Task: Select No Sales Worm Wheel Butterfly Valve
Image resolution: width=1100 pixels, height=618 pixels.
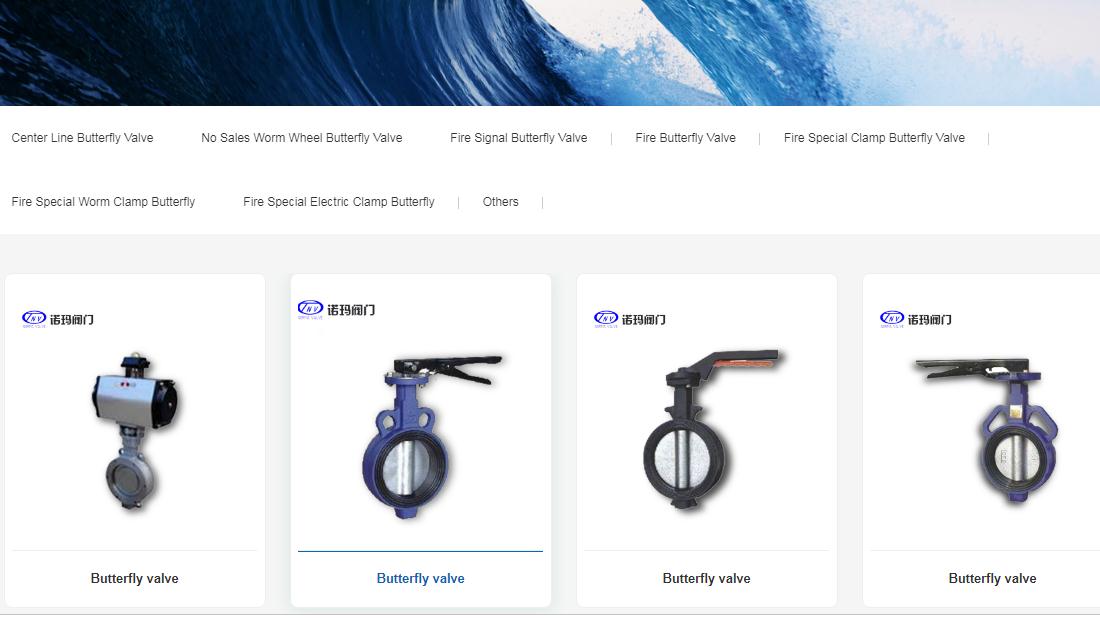Action: pos(301,138)
